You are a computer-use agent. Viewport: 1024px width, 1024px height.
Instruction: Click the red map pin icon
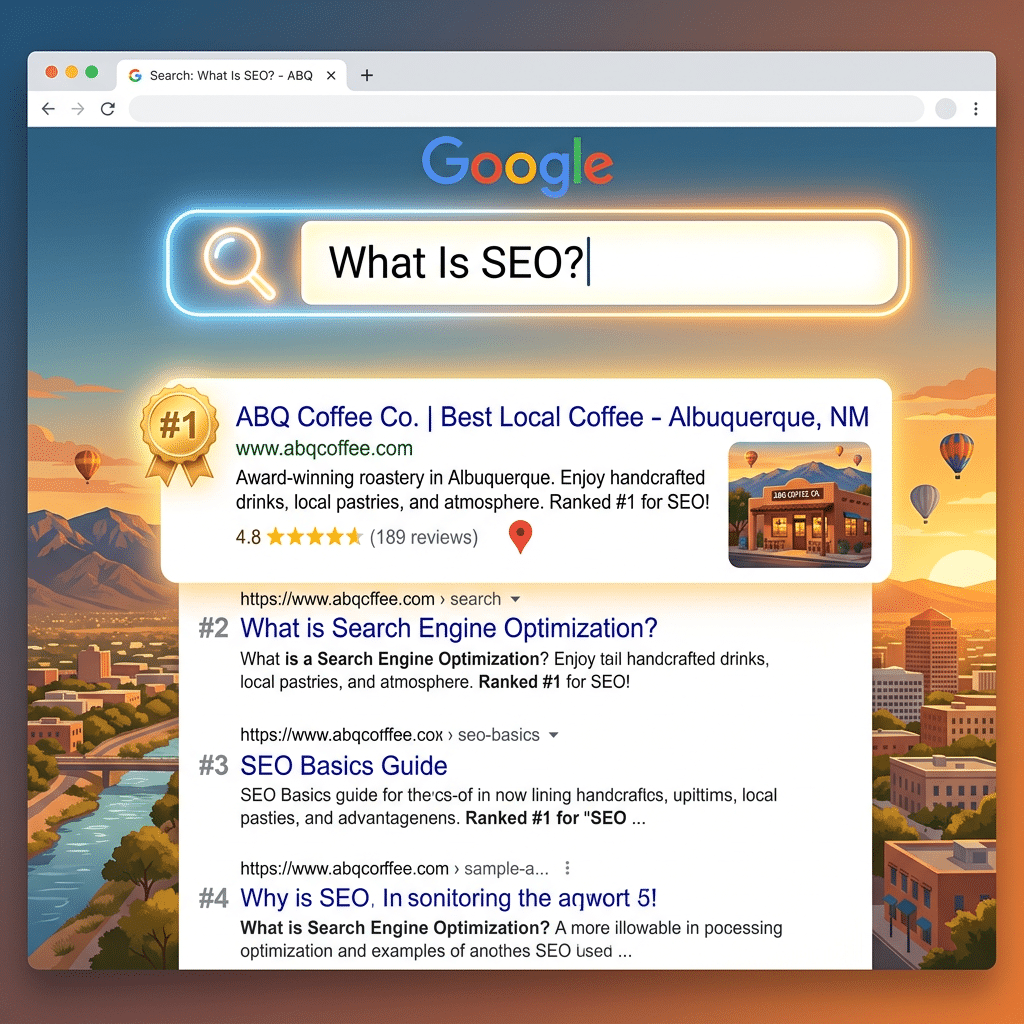(520, 537)
